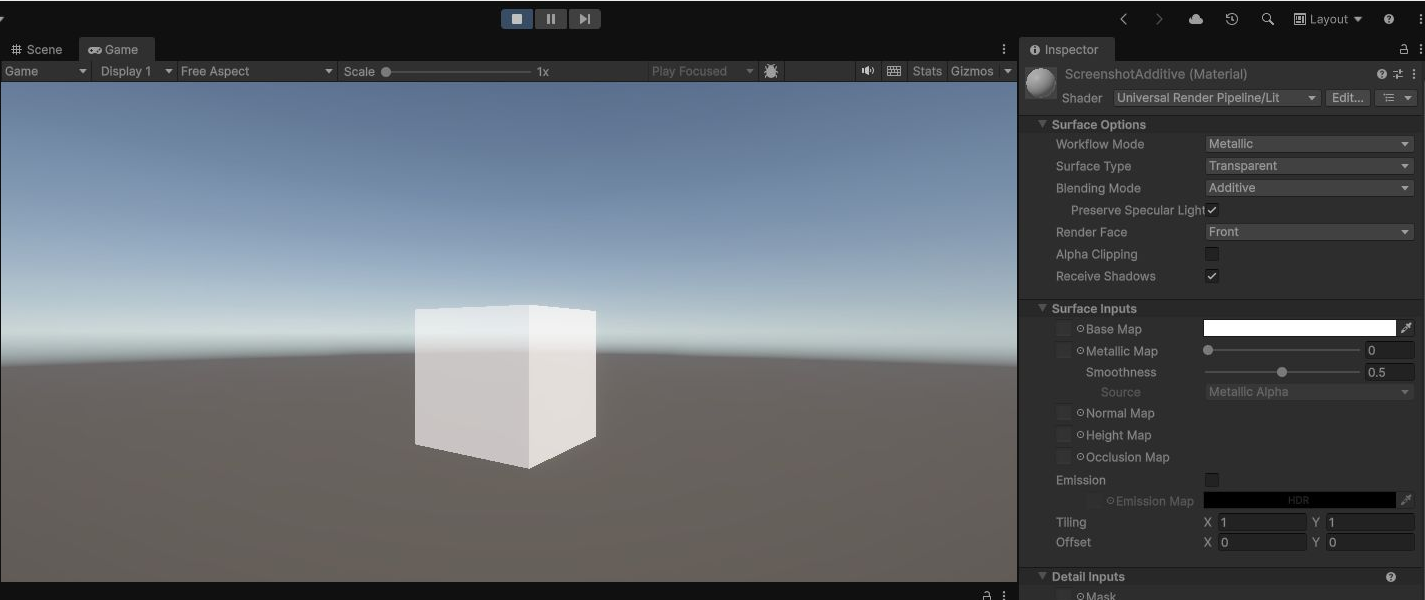Open the Surface Type dropdown
The width and height of the screenshot is (1425, 600).
[x=1309, y=166]
